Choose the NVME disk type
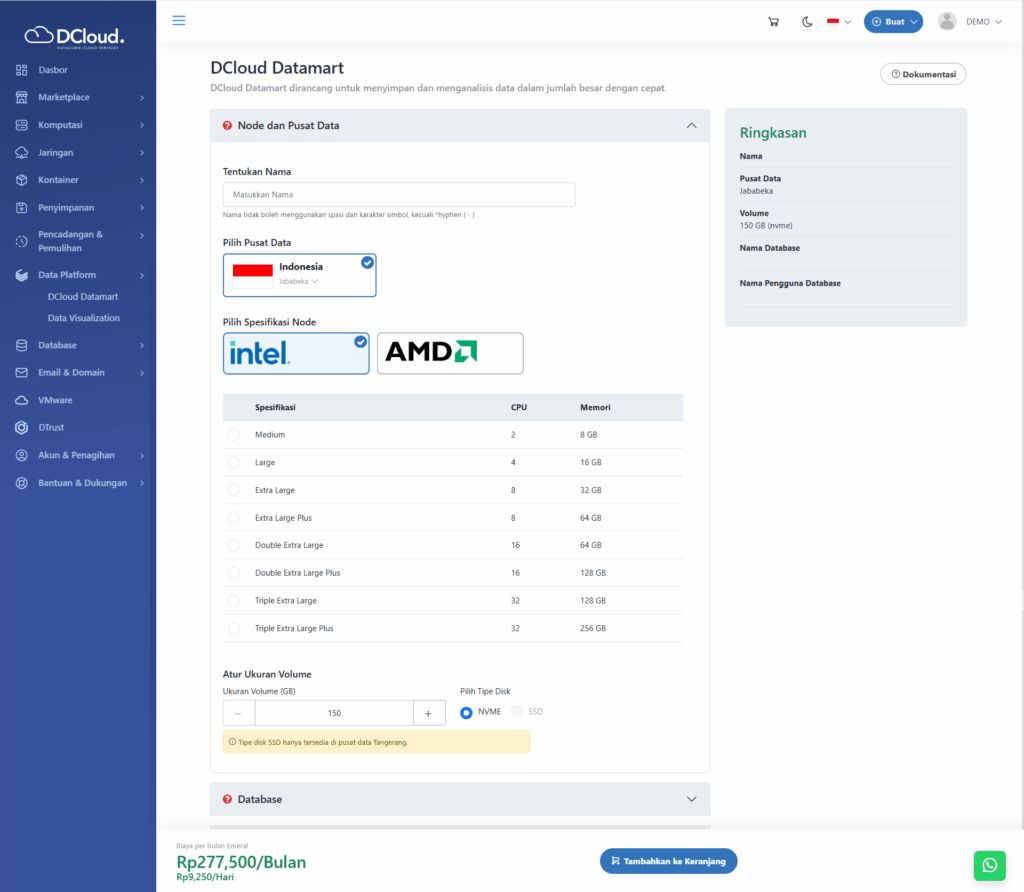 (x=466, y=712)
